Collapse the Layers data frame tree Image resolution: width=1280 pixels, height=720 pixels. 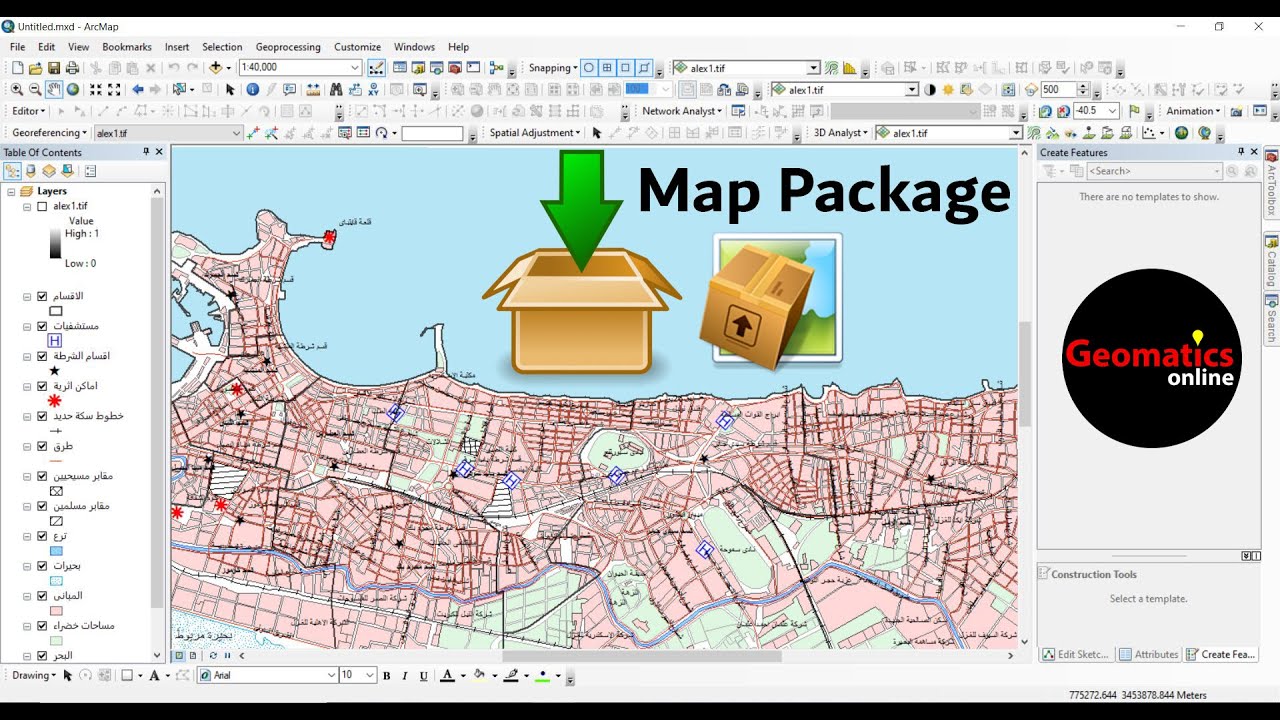click(x=11, y=191)
